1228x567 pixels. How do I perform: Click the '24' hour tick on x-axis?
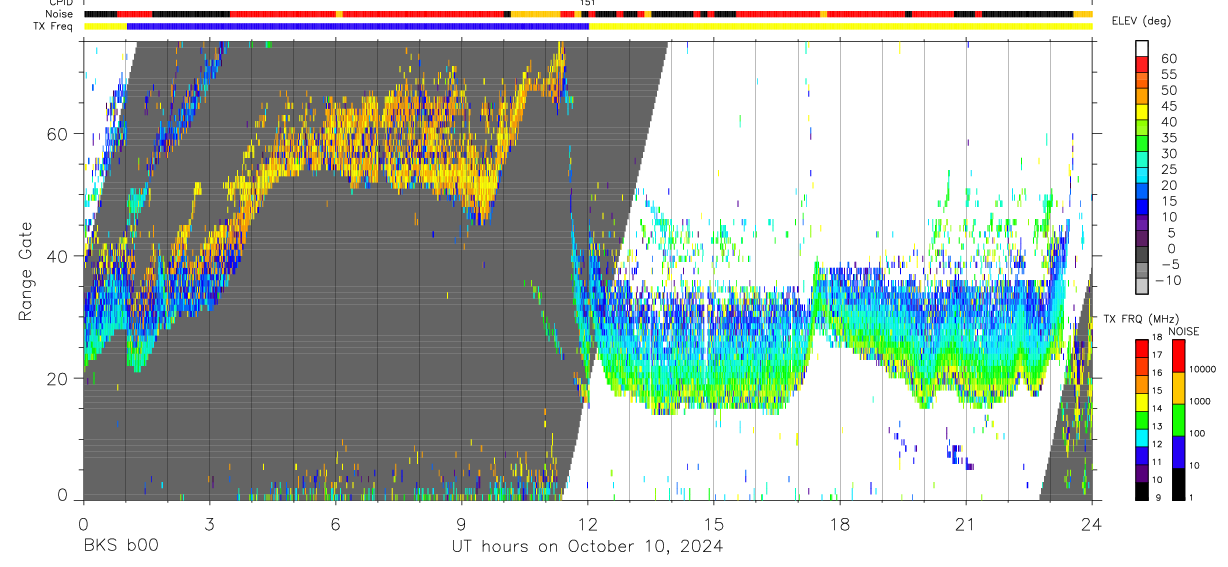[x=1092, y=524]
